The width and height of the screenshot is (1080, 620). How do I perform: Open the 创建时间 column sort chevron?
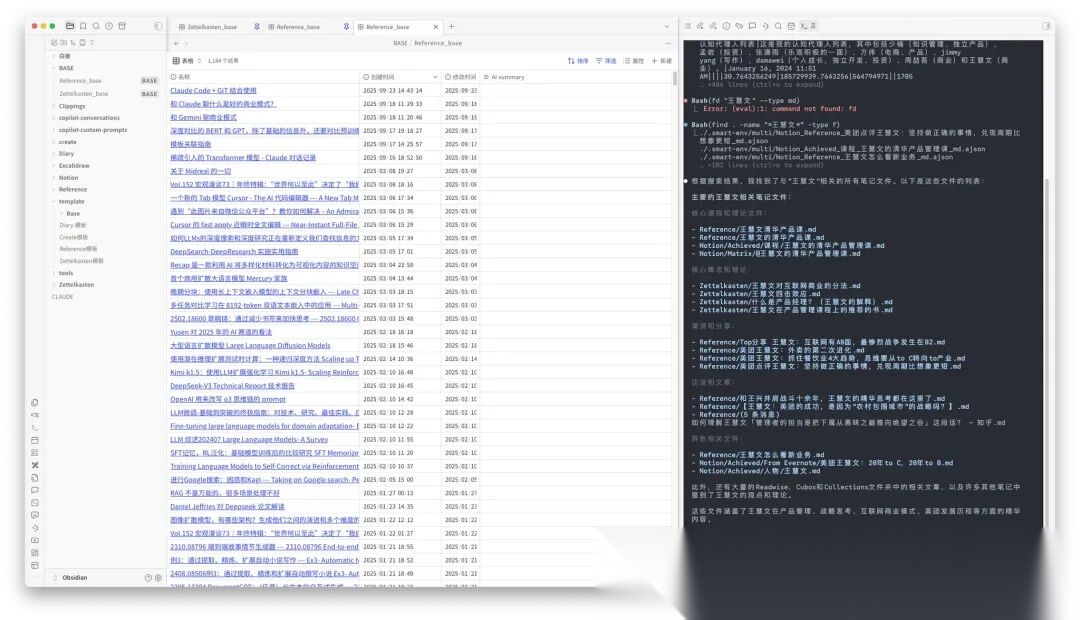435,77
